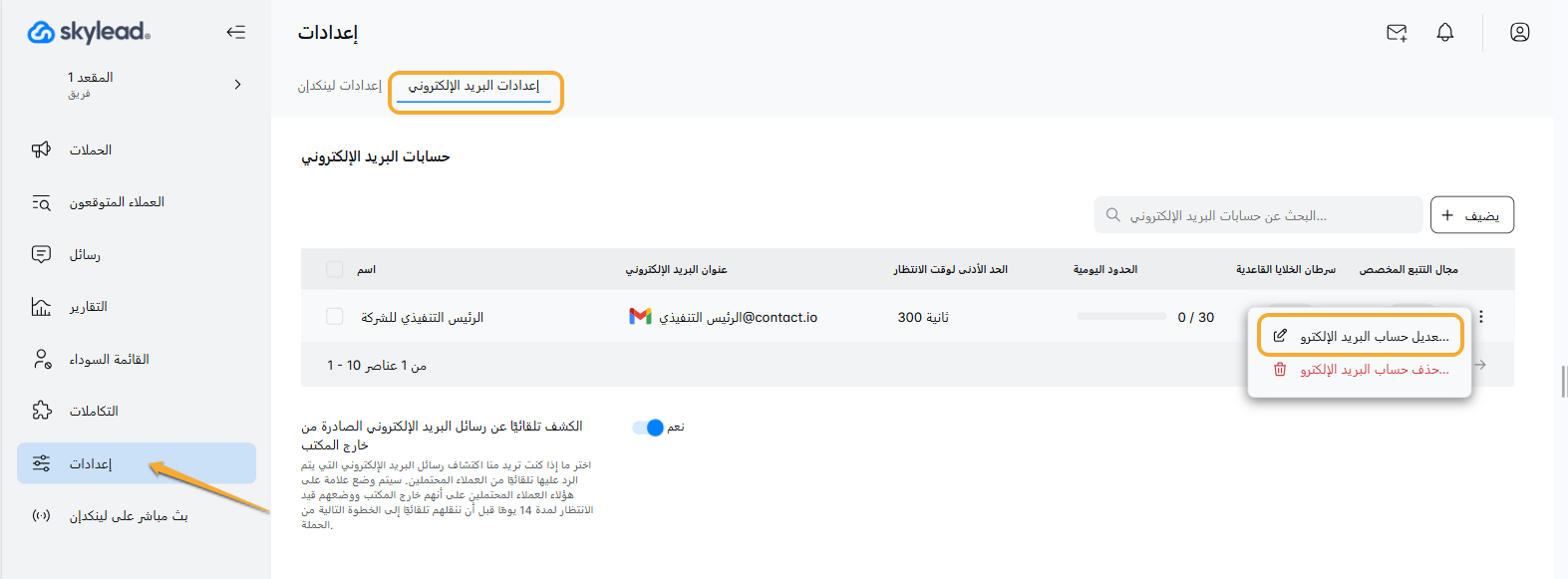Select إعدادات البريد الإلكتروني tab
This screenshot has height=579, width=1568.
[x=473, y=86]
